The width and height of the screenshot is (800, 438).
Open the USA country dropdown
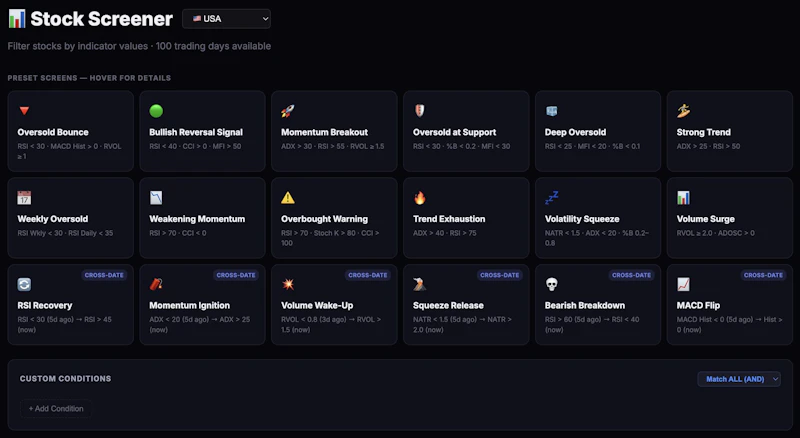tap(227, 19)
